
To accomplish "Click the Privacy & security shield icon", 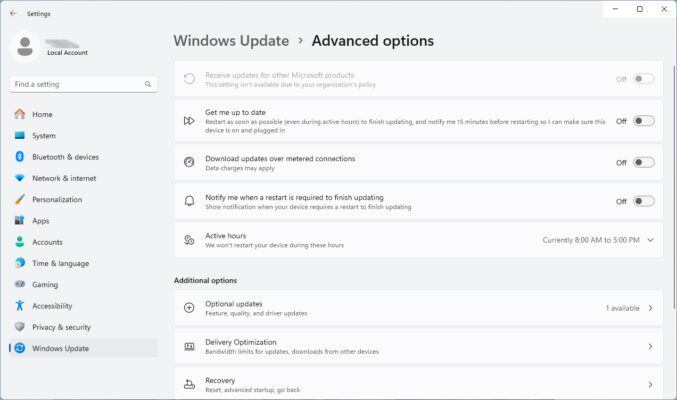I will click(19, 327).
